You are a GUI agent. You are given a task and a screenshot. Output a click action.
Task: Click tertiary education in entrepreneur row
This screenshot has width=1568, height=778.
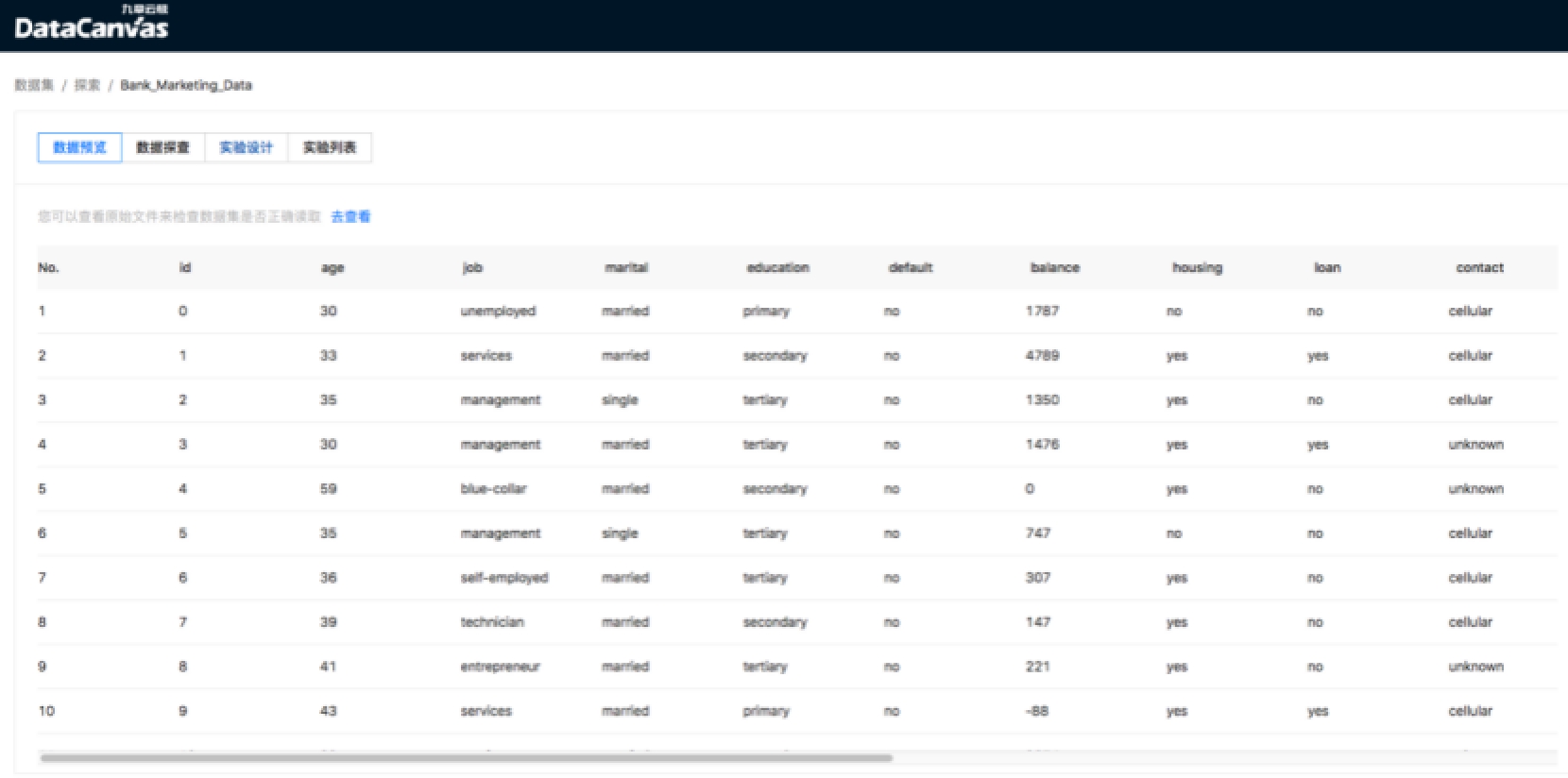[x=765, y=667]
